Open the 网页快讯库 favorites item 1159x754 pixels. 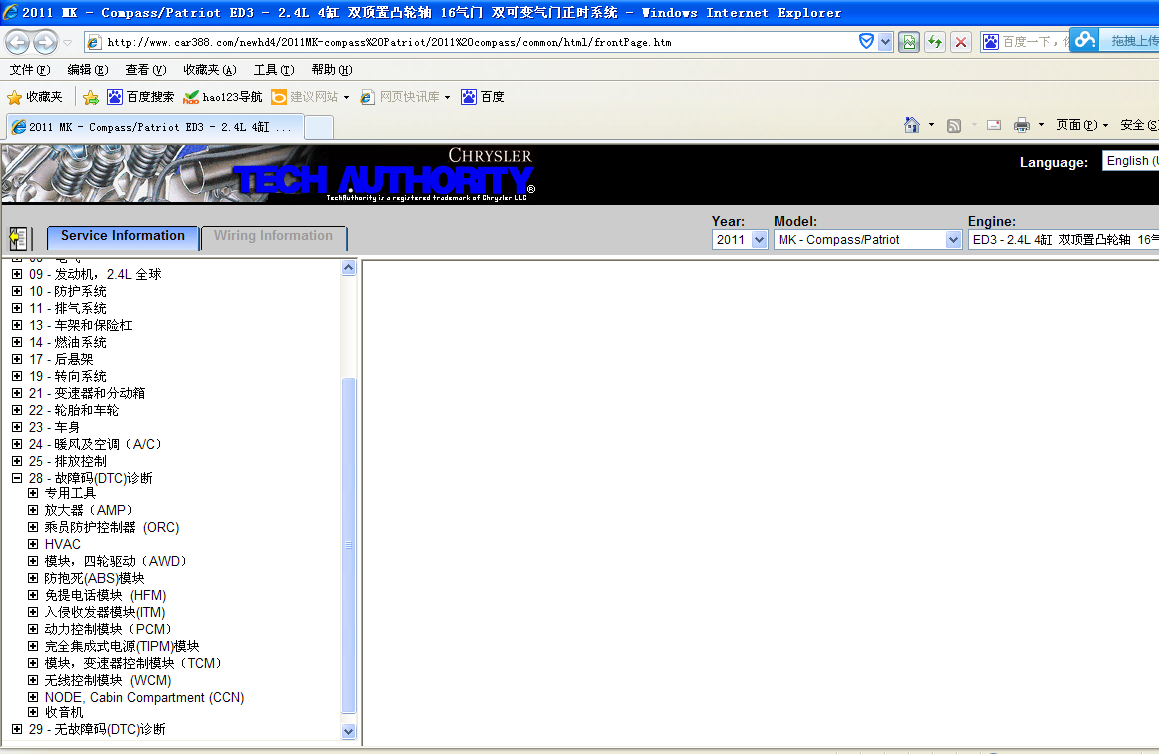click(405, 97)
